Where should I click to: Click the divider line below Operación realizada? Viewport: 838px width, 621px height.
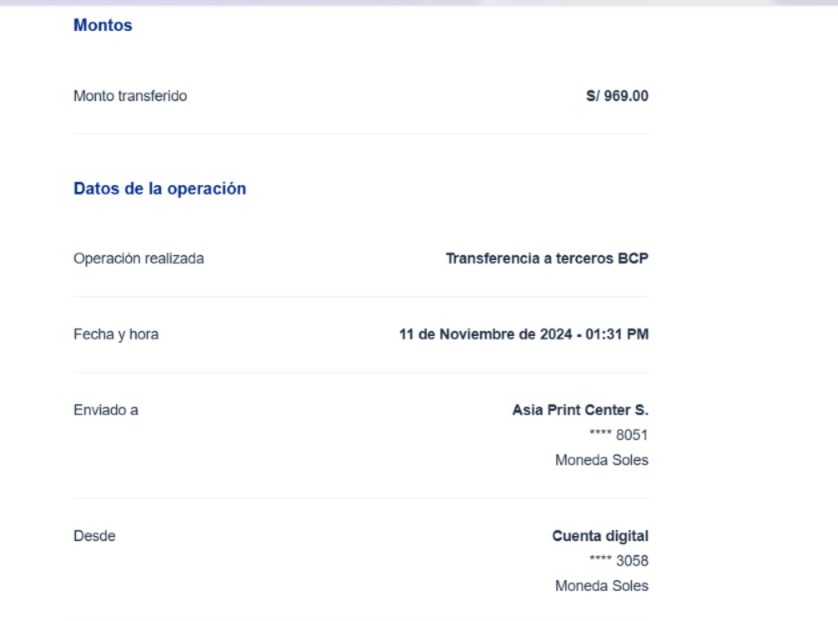[x=360, y=297]
